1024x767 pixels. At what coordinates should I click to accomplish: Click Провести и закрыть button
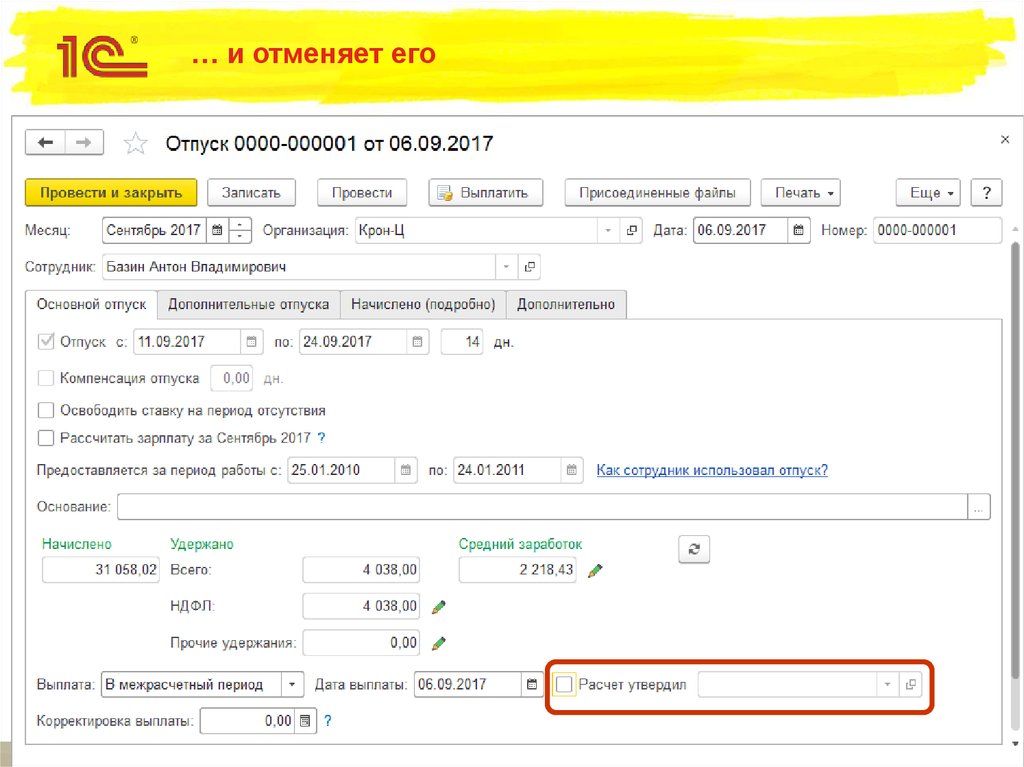110,192
